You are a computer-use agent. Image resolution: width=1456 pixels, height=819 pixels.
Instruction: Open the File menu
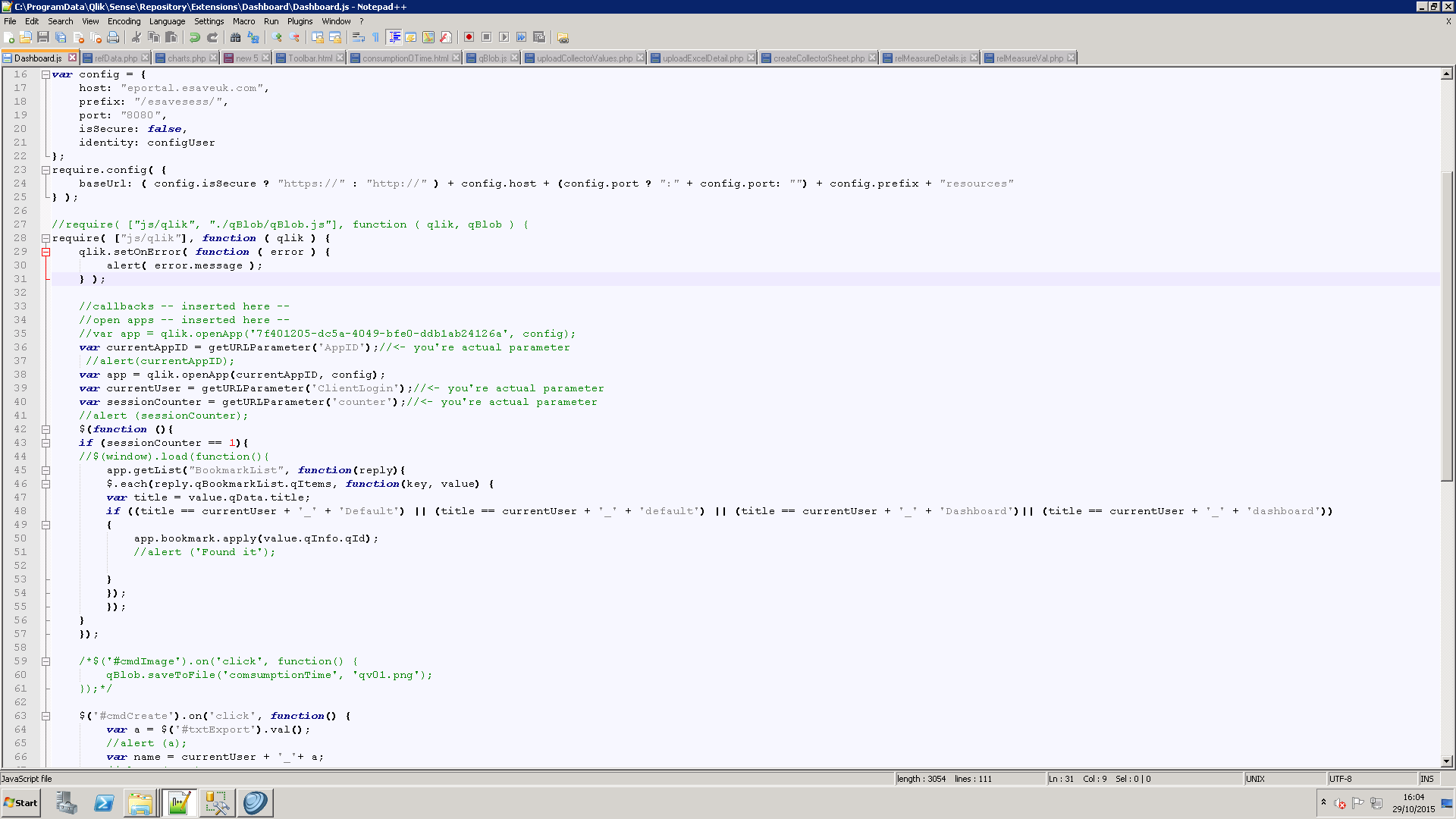click(10, 21)
